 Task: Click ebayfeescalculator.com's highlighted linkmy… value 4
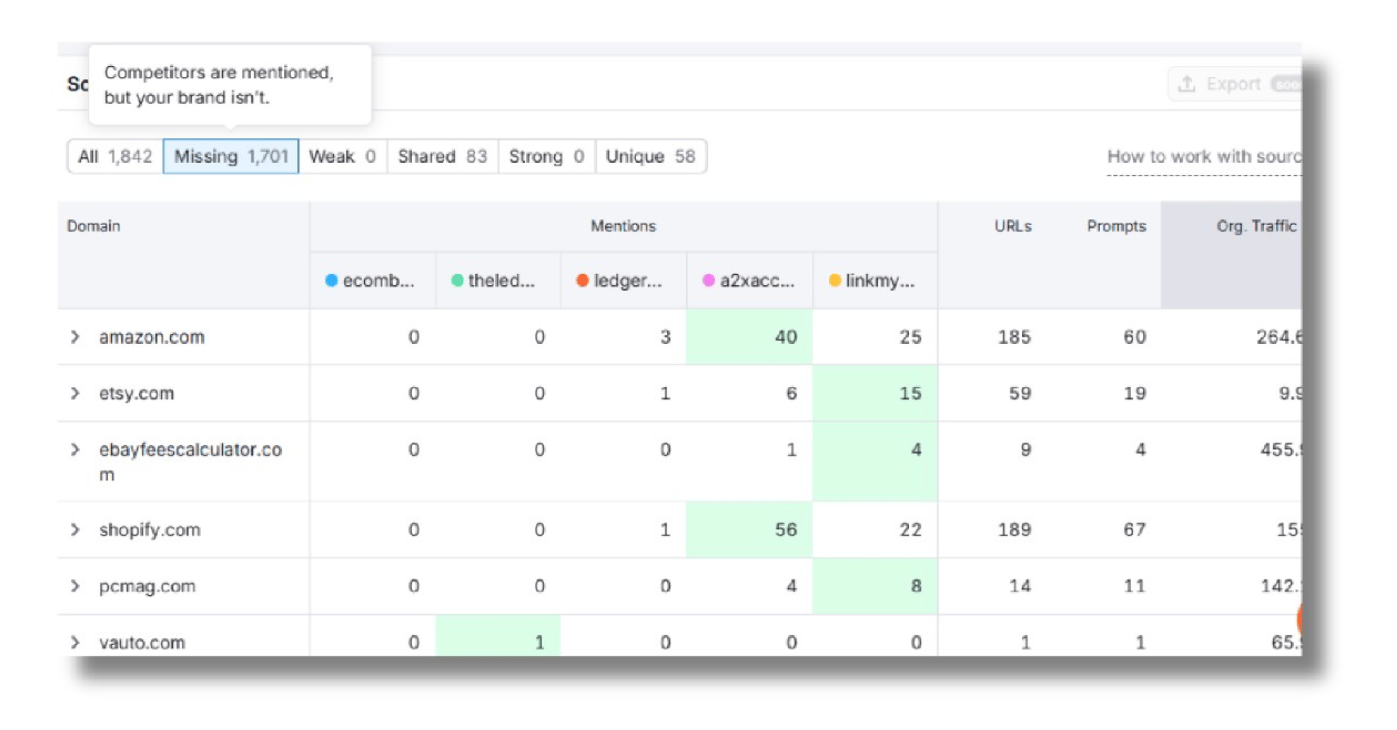pyautogui.click(x=916, y=450)
